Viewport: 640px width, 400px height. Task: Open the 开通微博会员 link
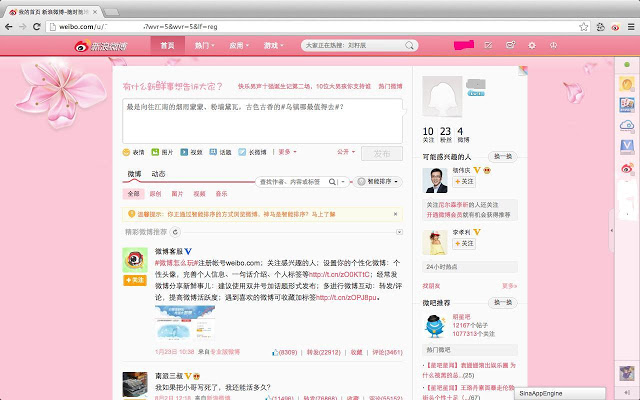tap(445, 214)
